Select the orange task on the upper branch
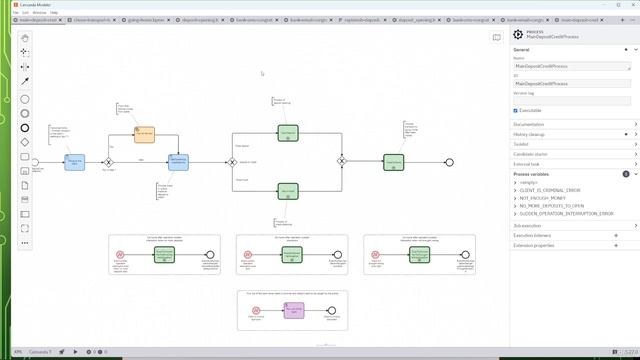Viewport: 640px width, 360px height. [x=144, y=135]
